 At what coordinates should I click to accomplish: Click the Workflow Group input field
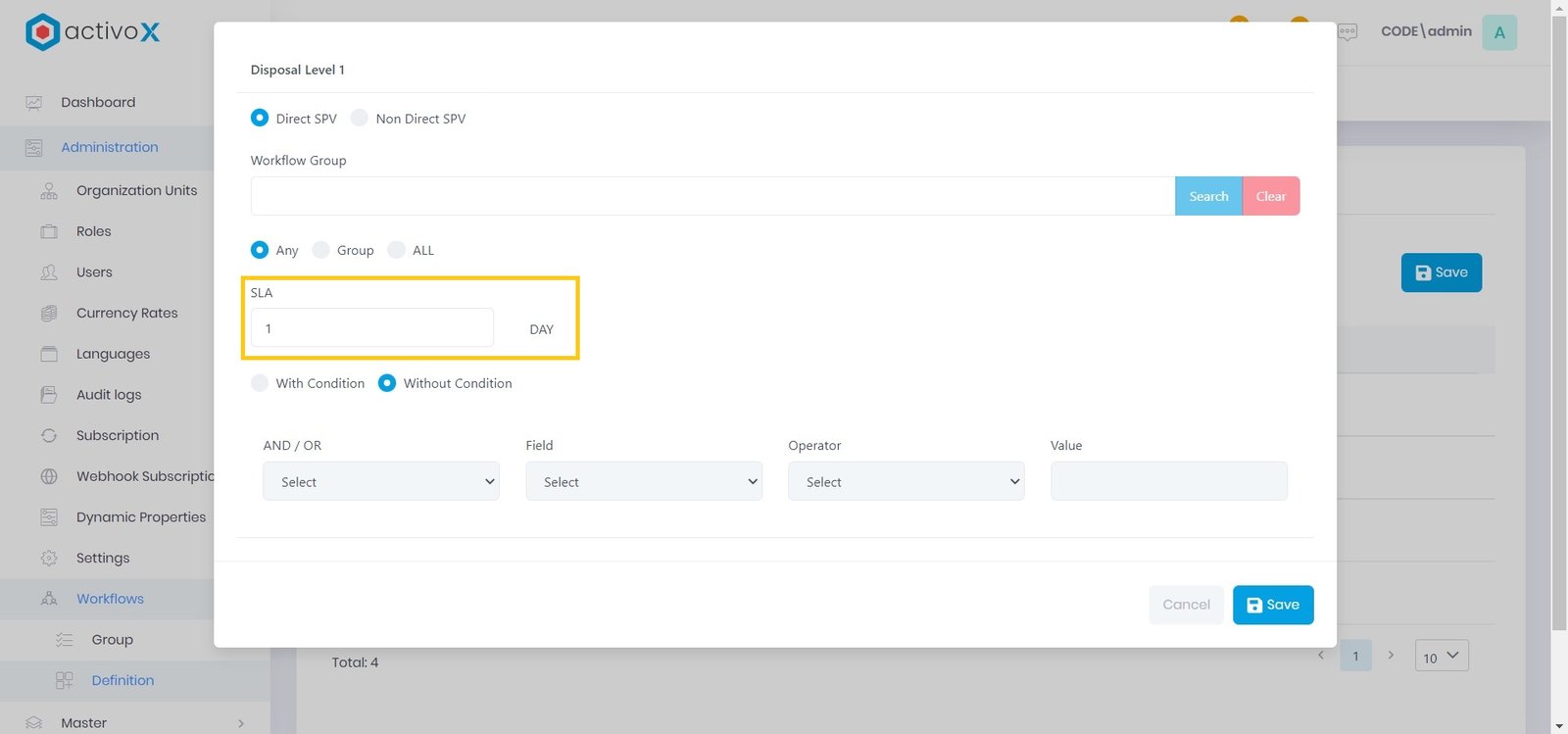(712, 196)
